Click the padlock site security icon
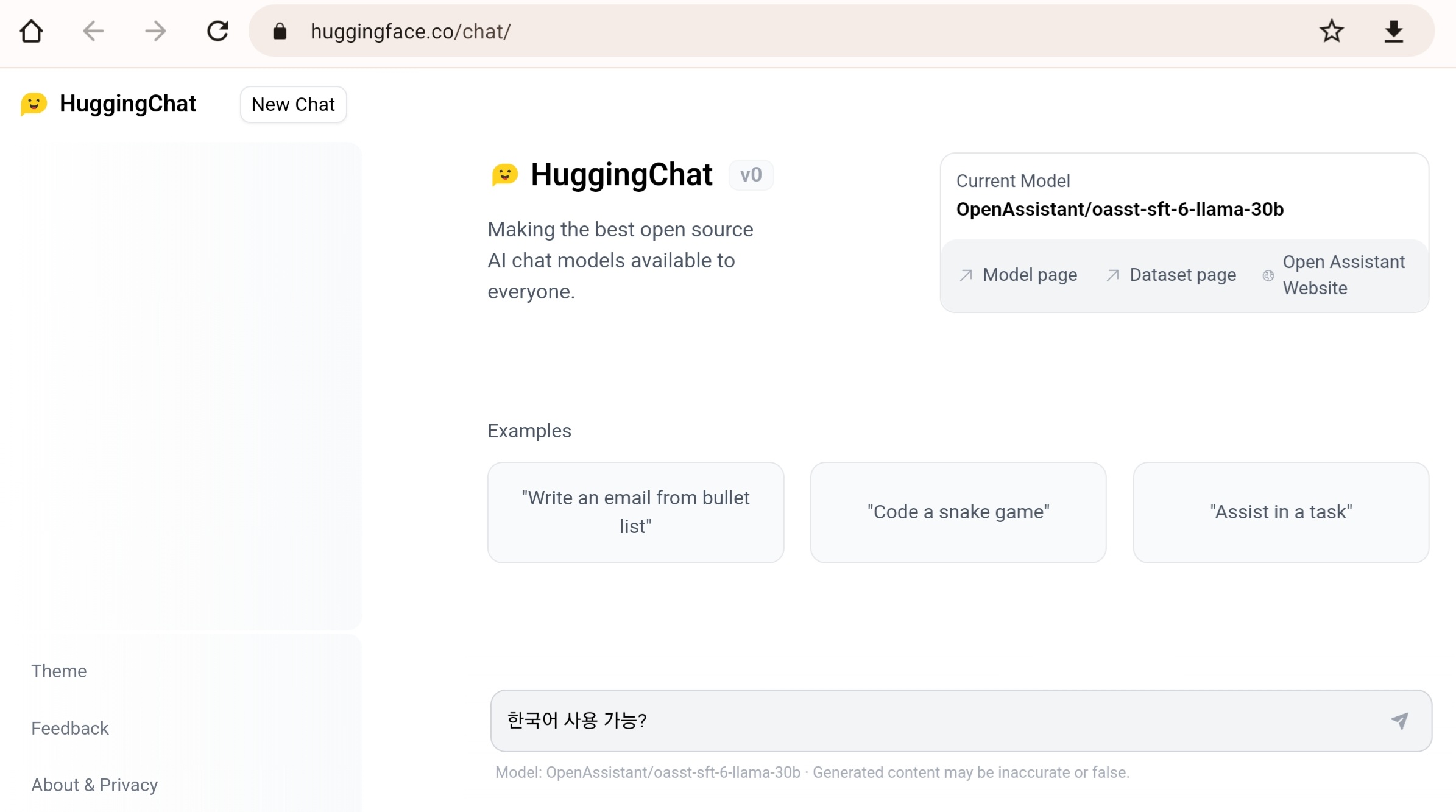This screenshot has height=812, width=1456. pos(280,32)
